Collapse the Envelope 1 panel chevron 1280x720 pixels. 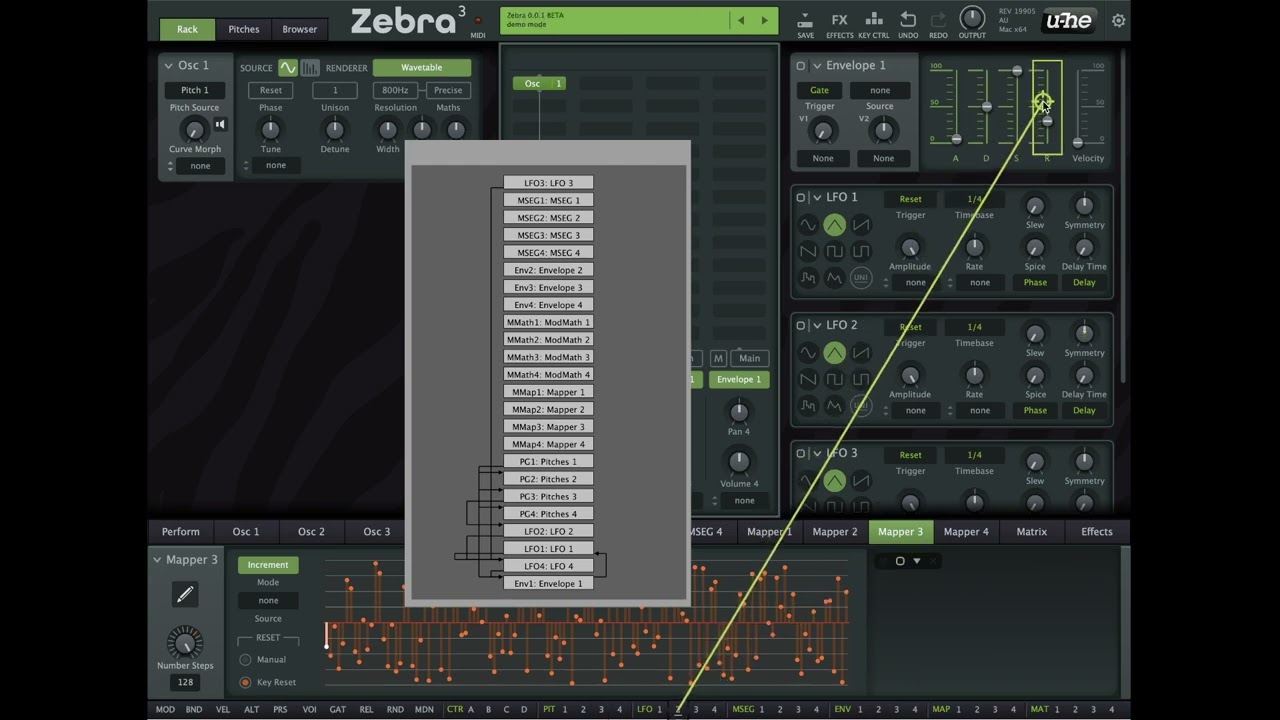tap(817, 66)
